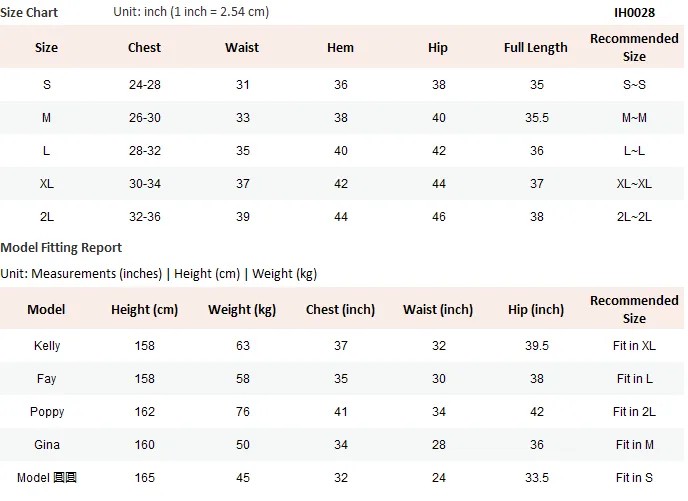Select the L~L recommended size cell
Screen dimensions: 688x501
point(634,150)
